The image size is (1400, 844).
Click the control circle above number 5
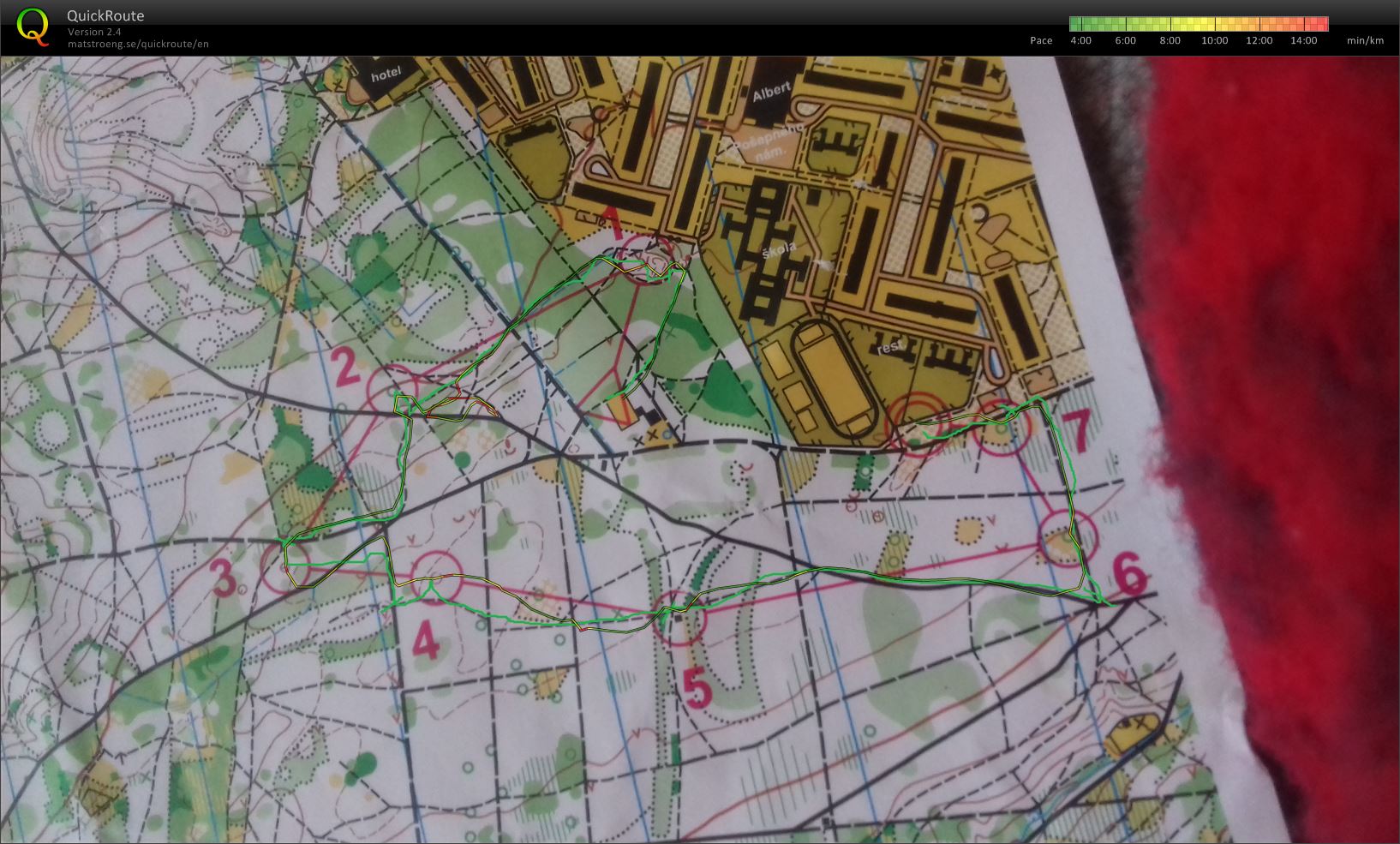point(679,616)
